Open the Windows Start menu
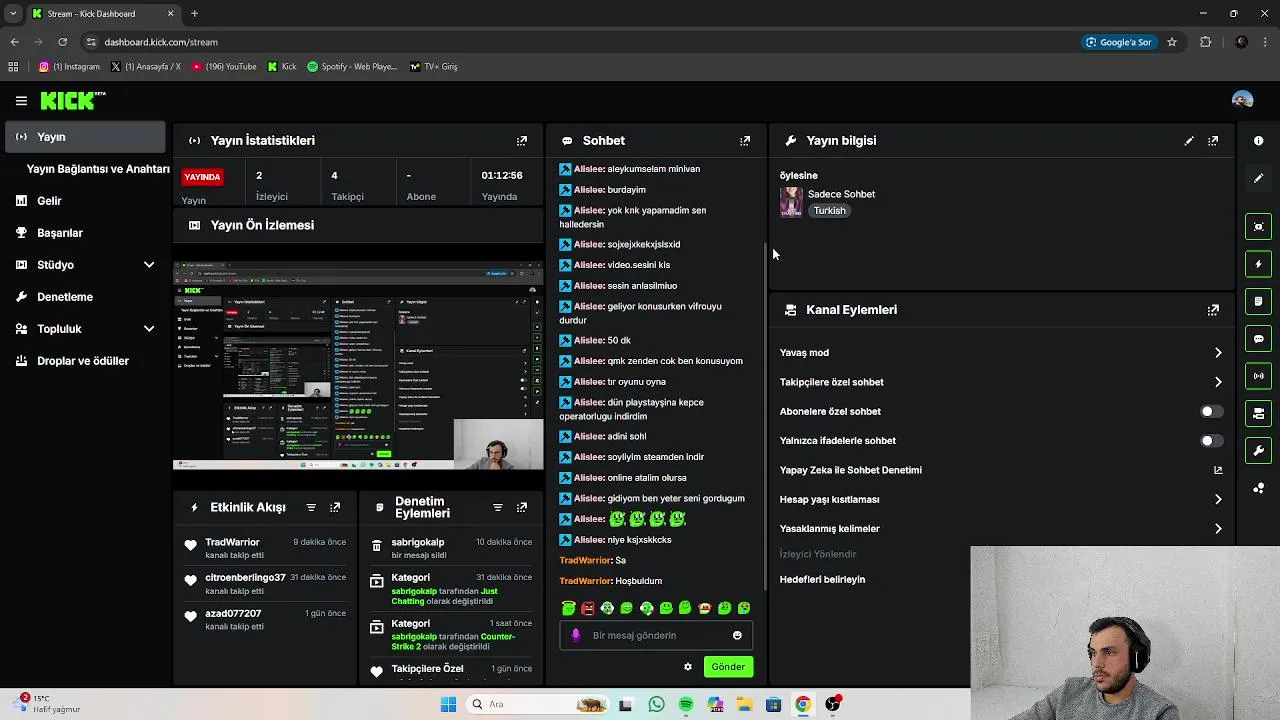The height and width of the screenshot is (720, 1280). pos(448,705)
